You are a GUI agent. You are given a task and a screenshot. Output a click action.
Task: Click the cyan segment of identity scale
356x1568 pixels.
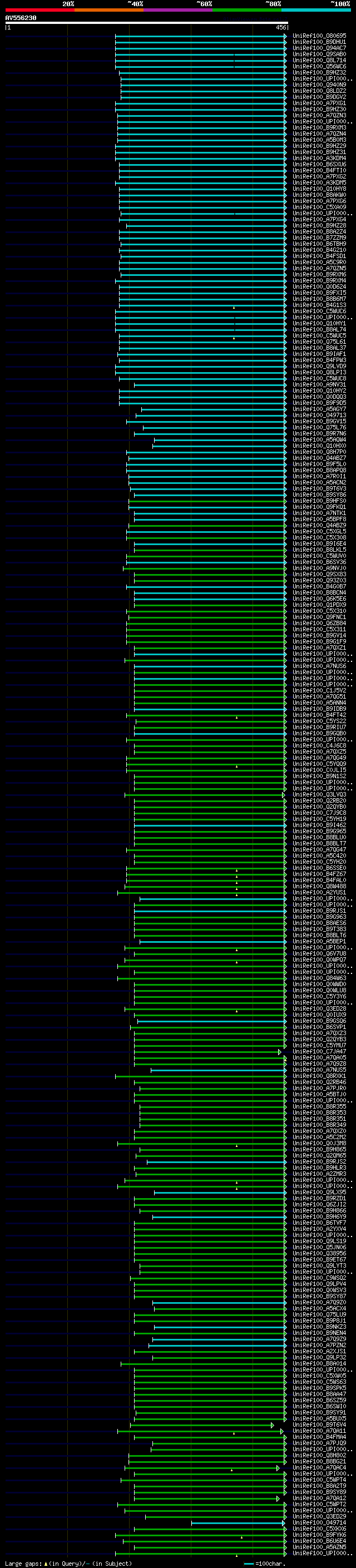coord(316,11)
